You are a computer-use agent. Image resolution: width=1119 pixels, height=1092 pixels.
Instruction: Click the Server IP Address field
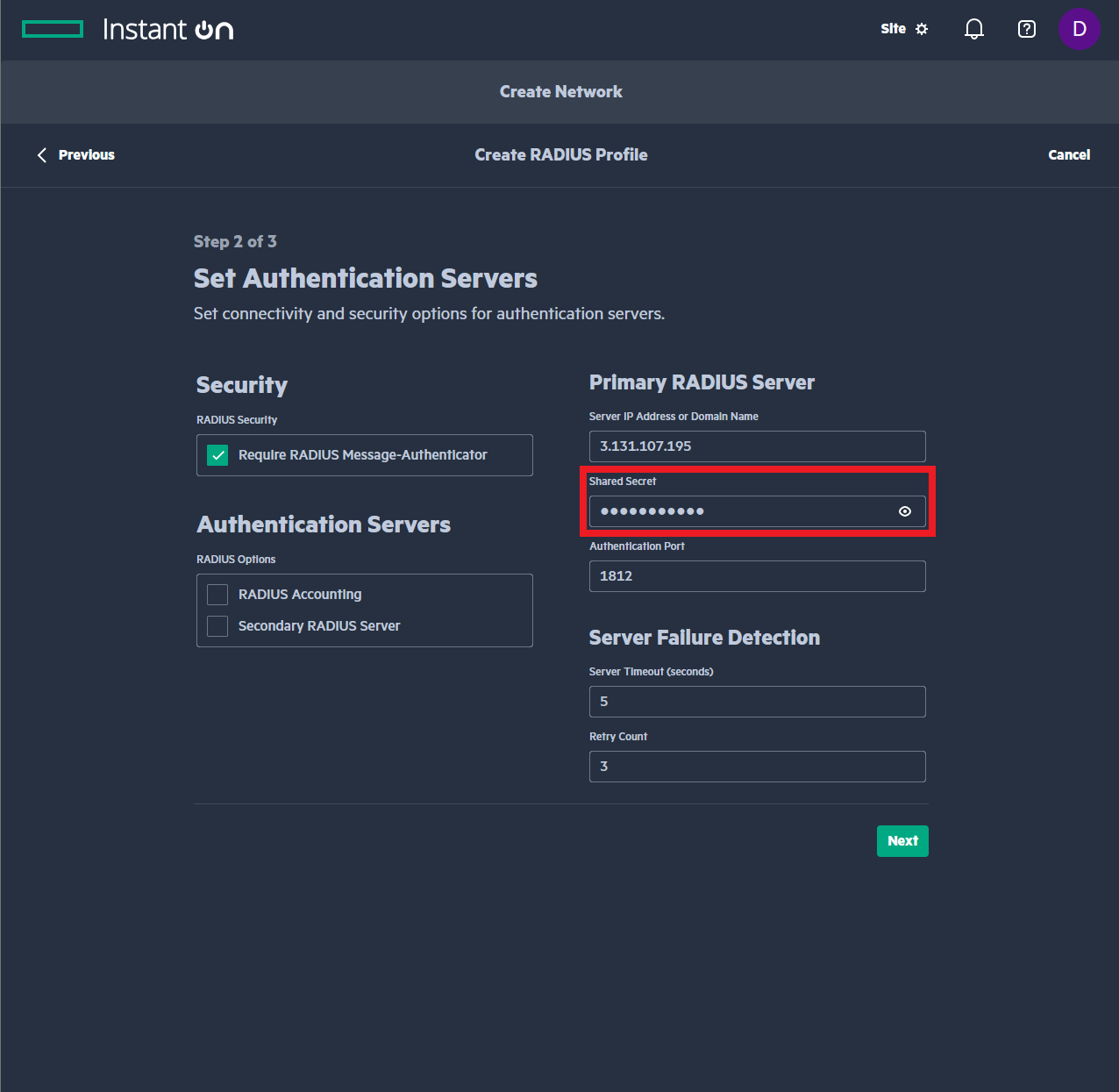pyautogui.click(x=758, y=446)
